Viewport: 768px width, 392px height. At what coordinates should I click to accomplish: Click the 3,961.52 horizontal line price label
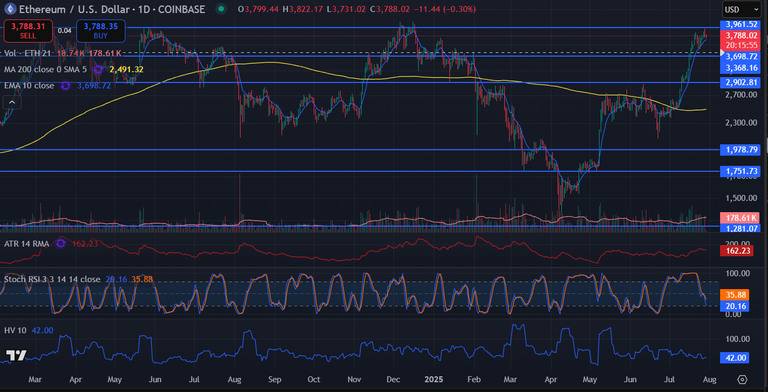(741, 24)
